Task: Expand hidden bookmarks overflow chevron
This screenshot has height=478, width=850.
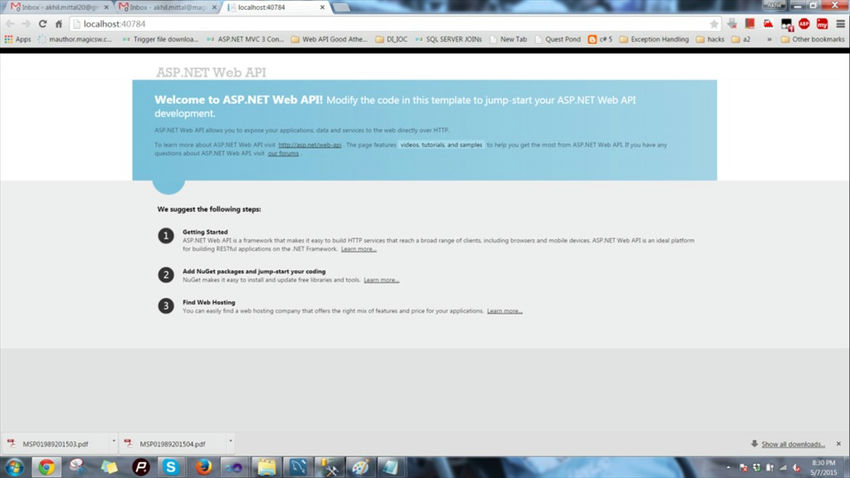Action: click(x=769, y=39)
